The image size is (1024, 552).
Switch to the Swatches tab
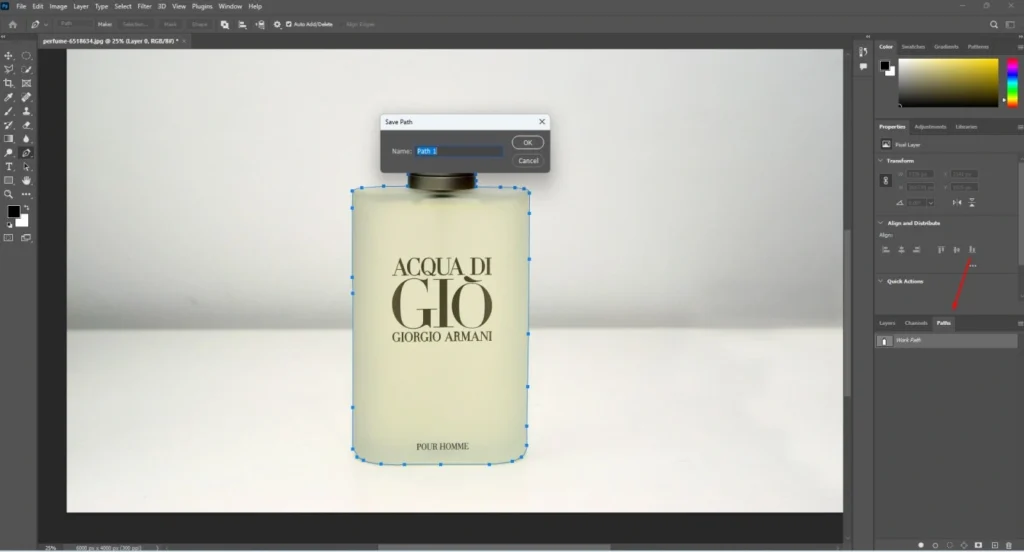point(913,47)
